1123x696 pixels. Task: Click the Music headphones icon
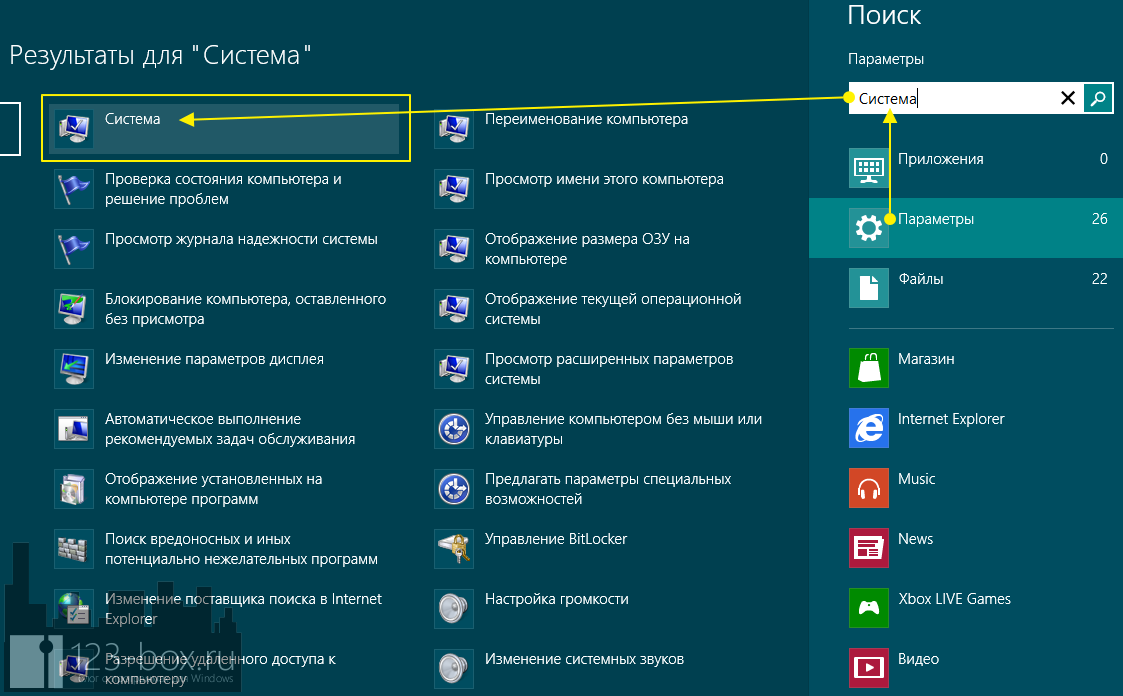[x=869, y=488]
